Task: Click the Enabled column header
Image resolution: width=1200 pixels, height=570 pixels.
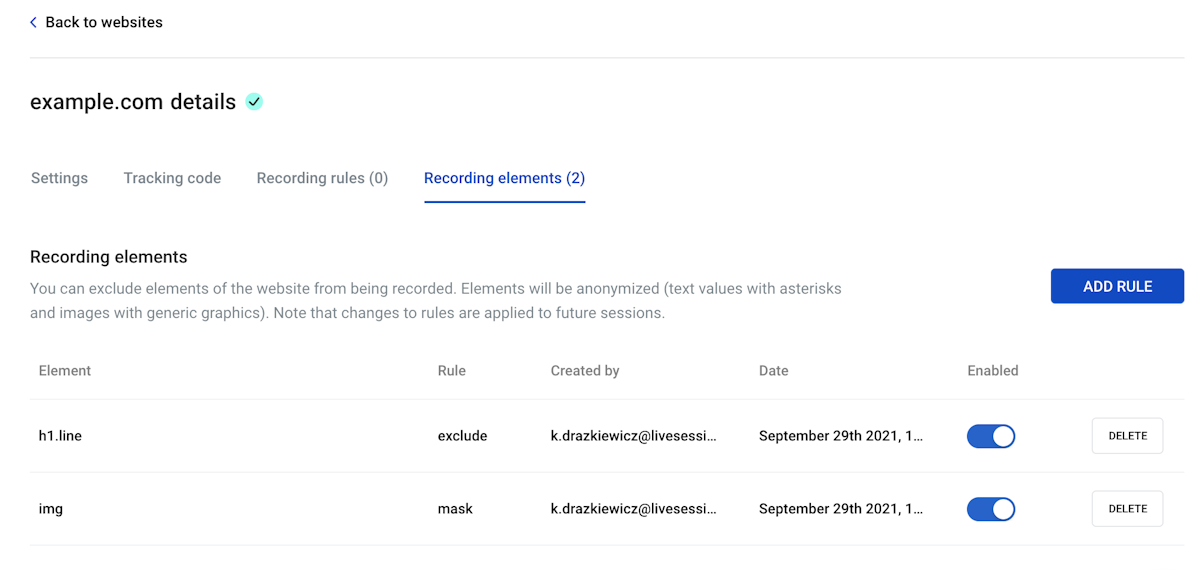Action: 992,371
